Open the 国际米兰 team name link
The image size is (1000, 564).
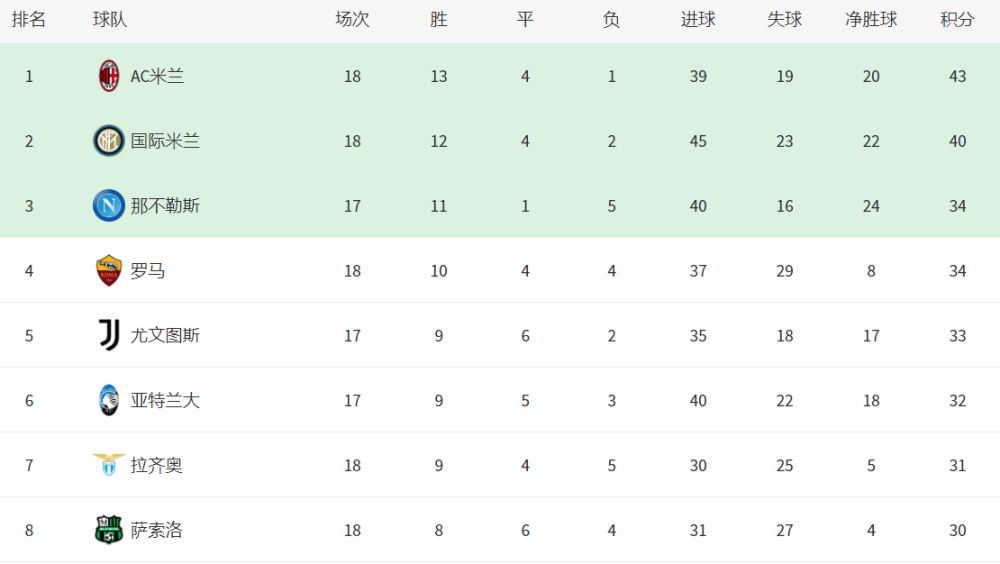coord(165,141)
